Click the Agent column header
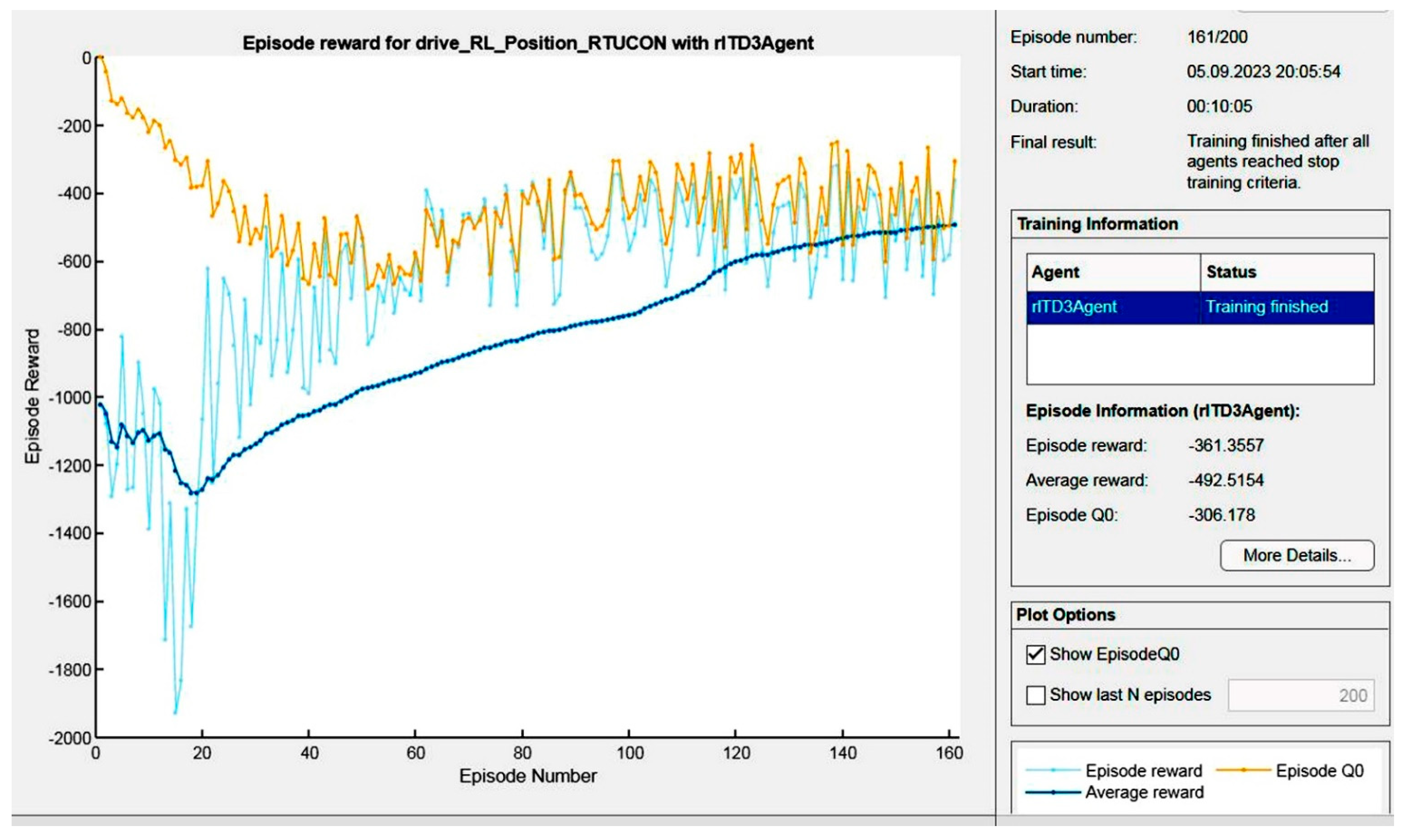1403x840 pixels. 1055,272
